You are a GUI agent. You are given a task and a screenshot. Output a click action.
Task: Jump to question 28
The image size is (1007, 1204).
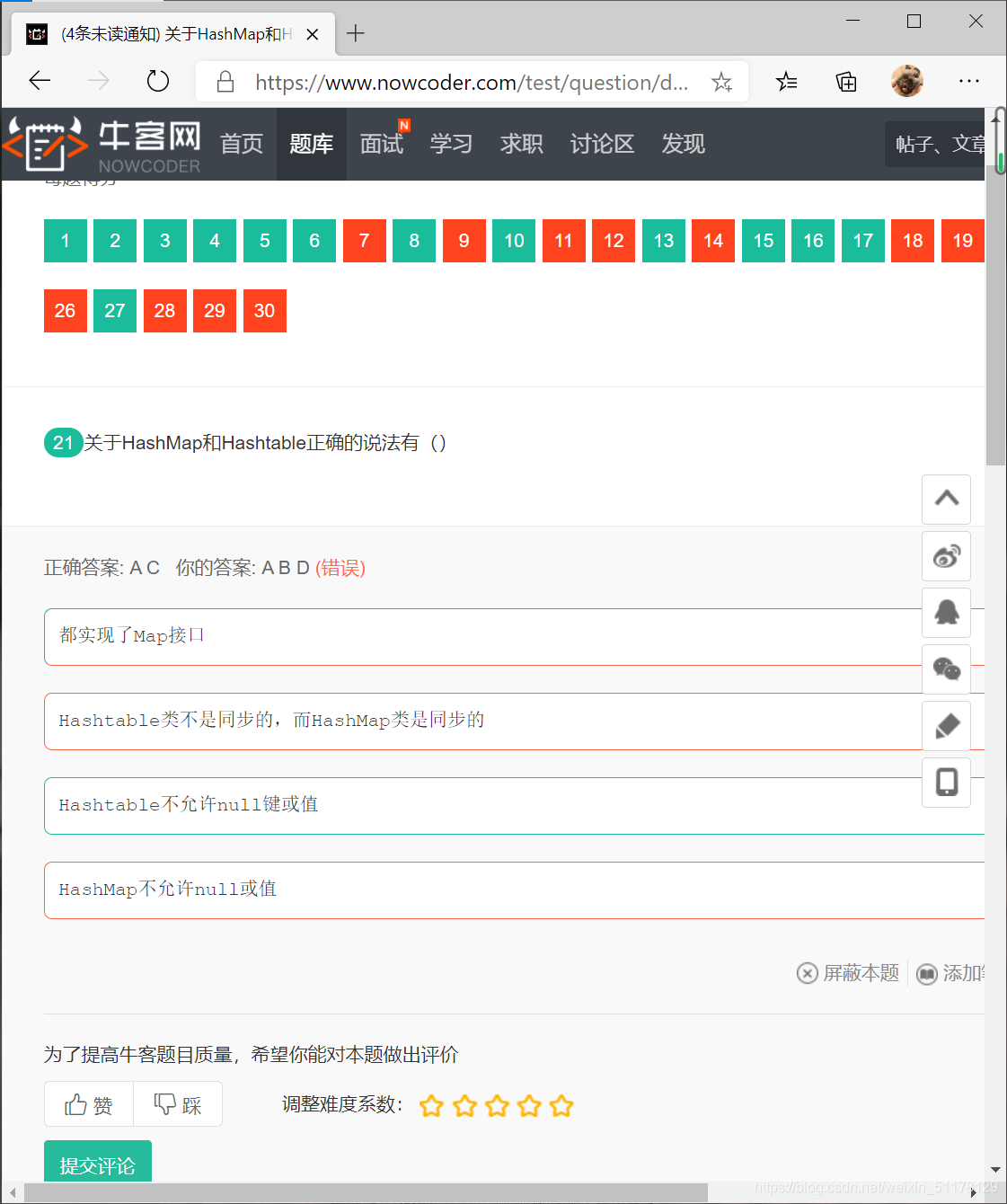[165, 311]
